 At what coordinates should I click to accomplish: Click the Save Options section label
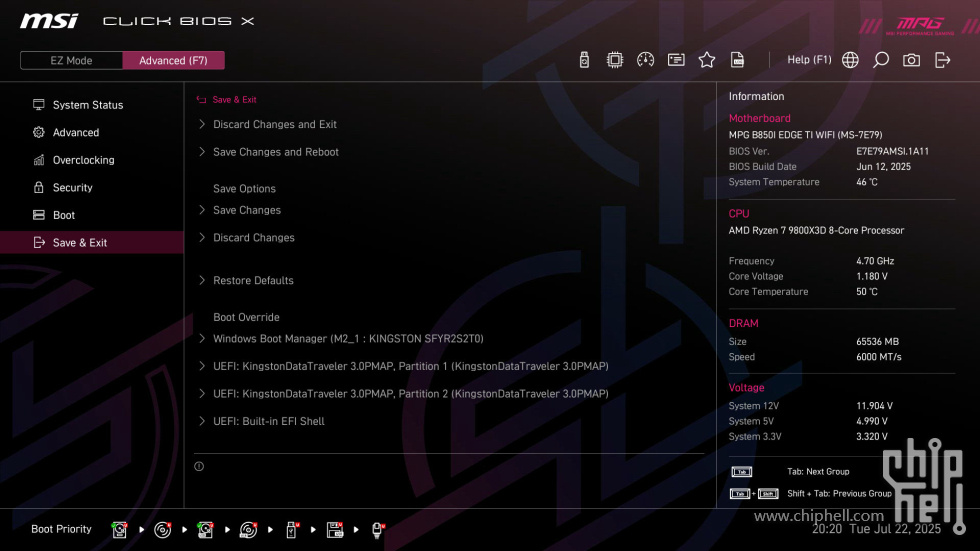click(x=244, y=189)
